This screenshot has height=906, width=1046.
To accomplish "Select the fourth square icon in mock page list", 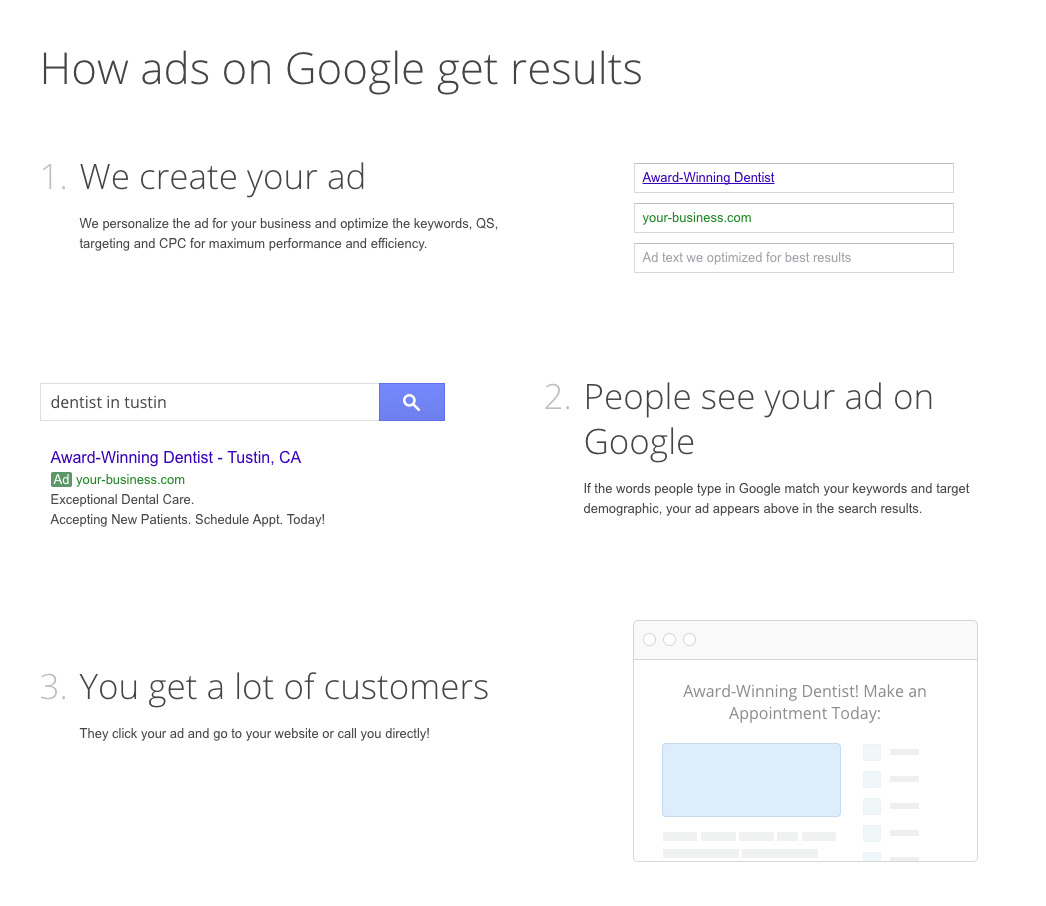I will tap(872, 833).
